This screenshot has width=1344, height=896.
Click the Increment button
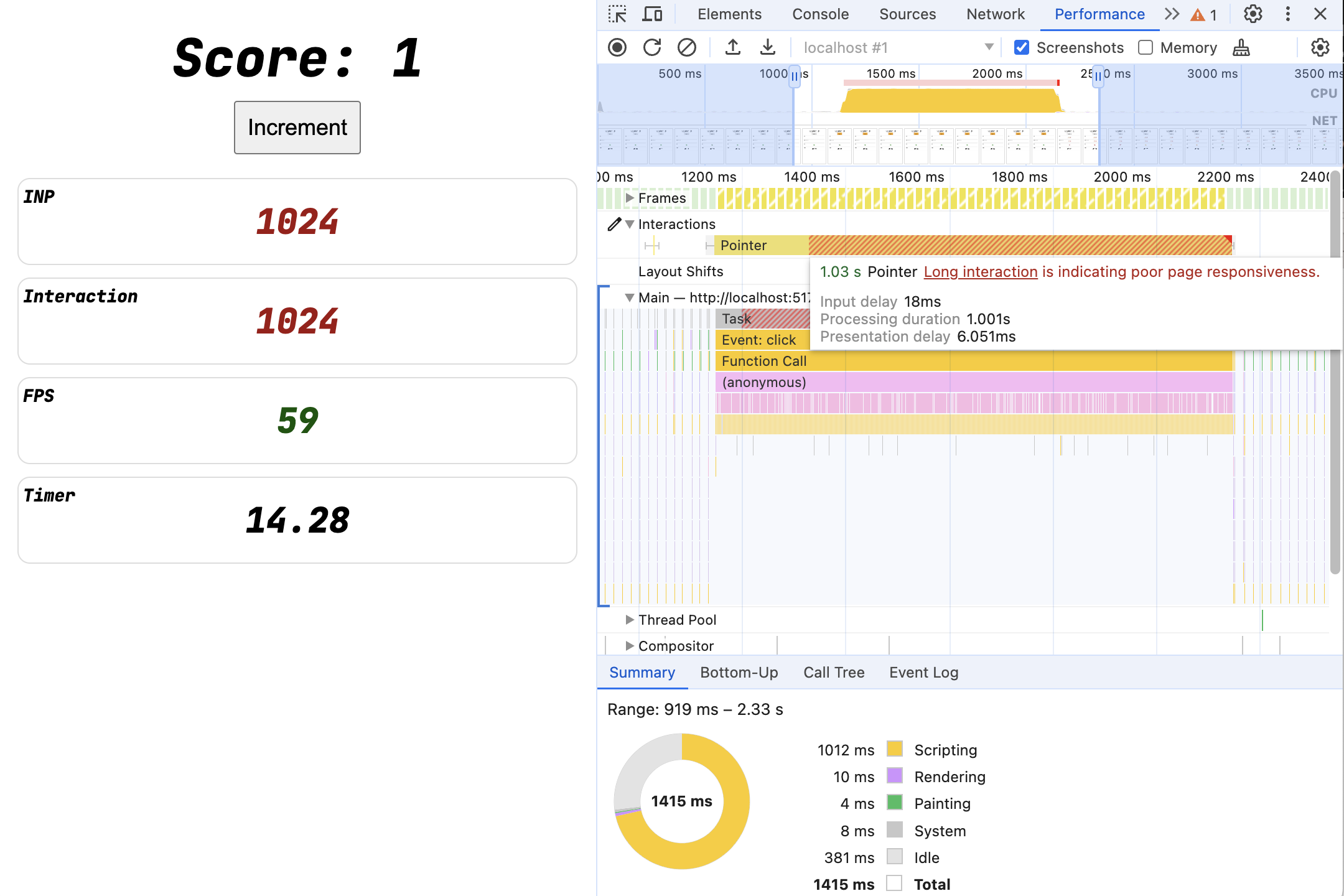coord(297,127)
